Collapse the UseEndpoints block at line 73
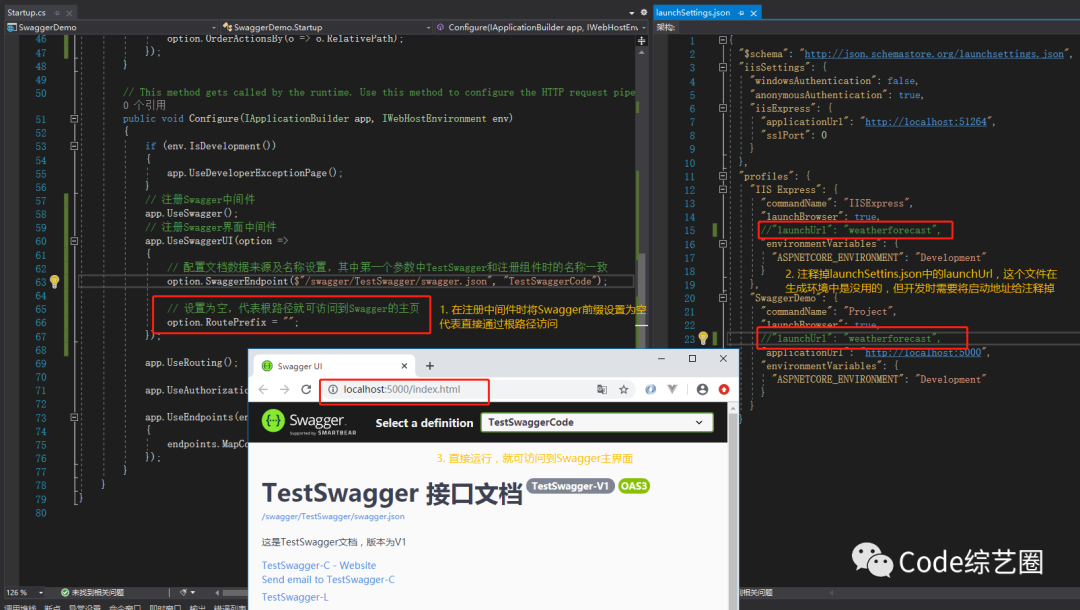Image resolution: width=1080 pixels, height=610 pixels. (x=74, y=417)
